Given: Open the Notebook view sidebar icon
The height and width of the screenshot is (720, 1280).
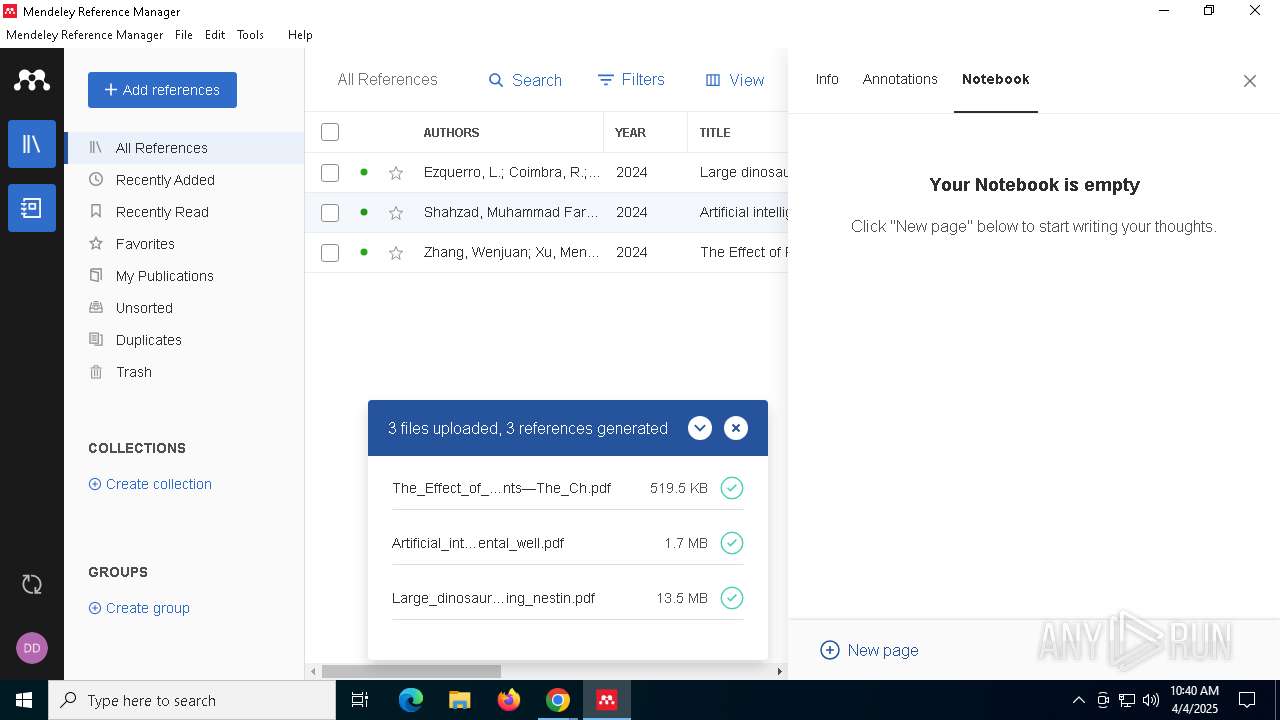Looking at the screenshot, I should pos(32,208).
